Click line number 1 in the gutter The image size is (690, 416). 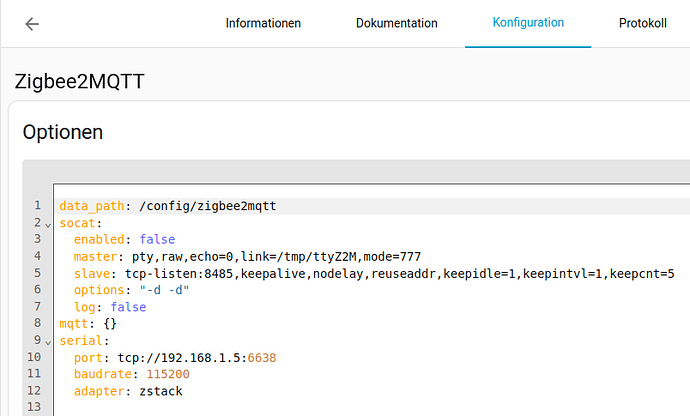click(37, 206)
